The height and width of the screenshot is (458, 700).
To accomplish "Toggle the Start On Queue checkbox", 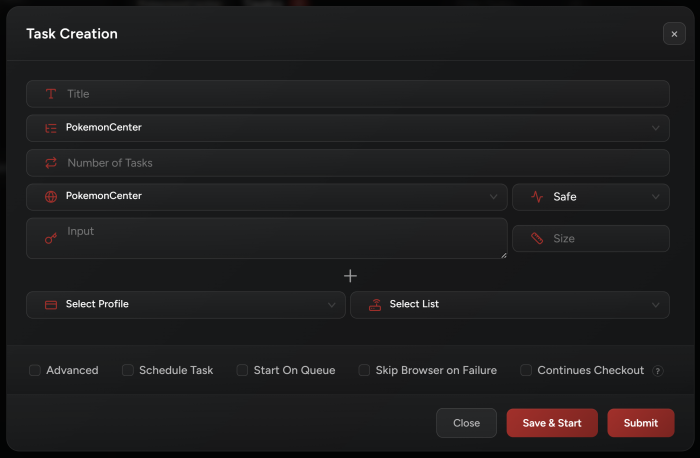I will coord(242,371).
